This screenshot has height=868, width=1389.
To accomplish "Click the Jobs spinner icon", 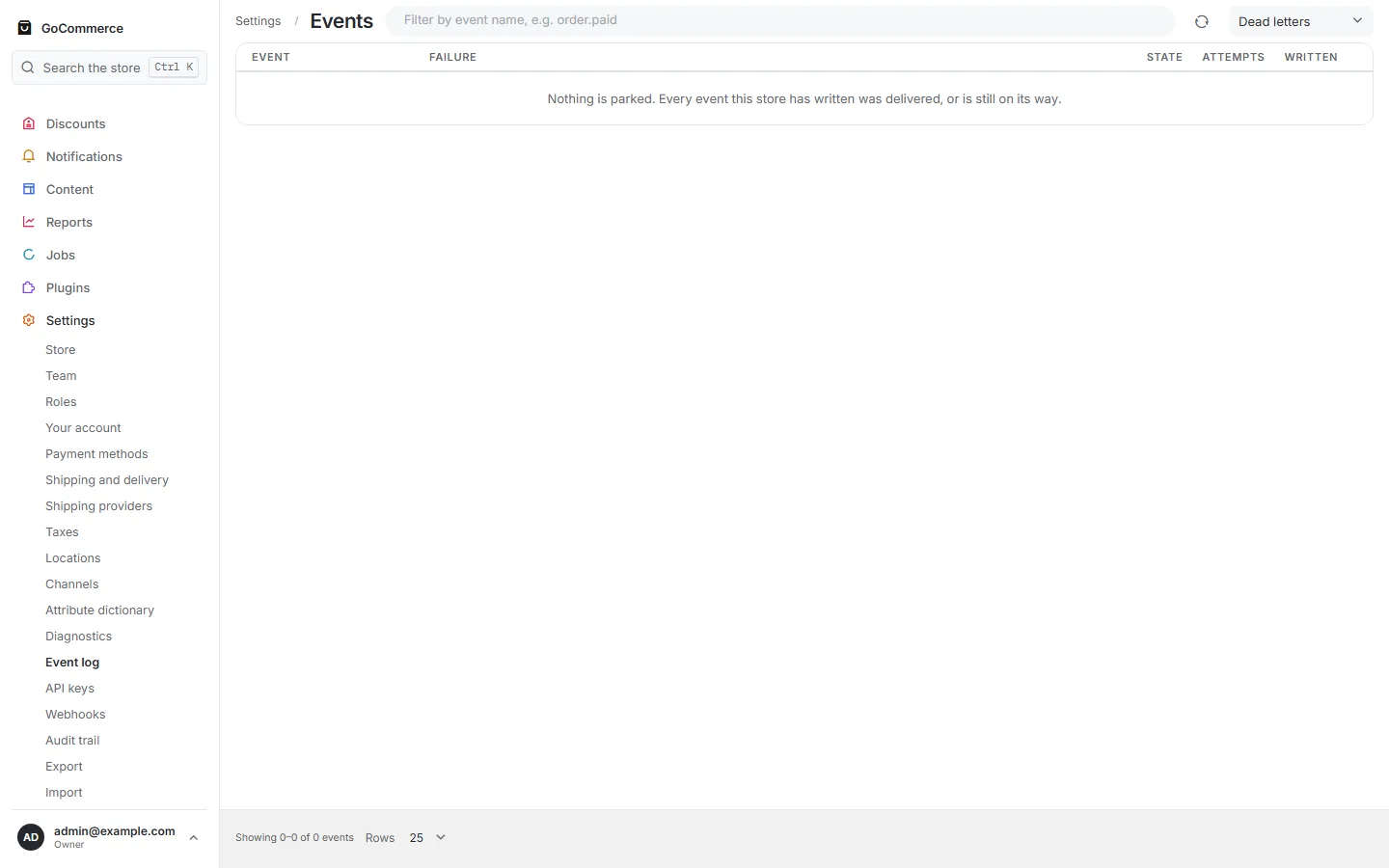I will (x=29, y=255).
